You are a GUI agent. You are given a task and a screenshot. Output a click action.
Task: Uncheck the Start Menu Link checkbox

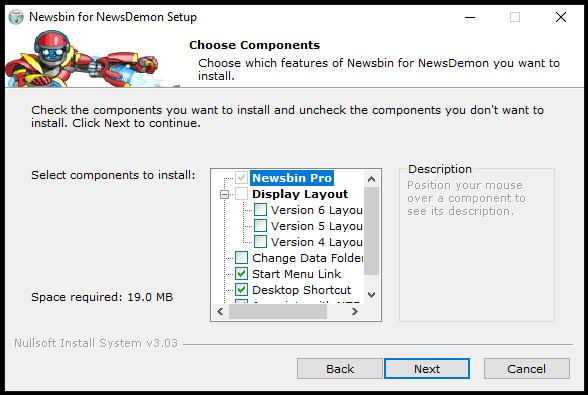(x=241, y=274)
